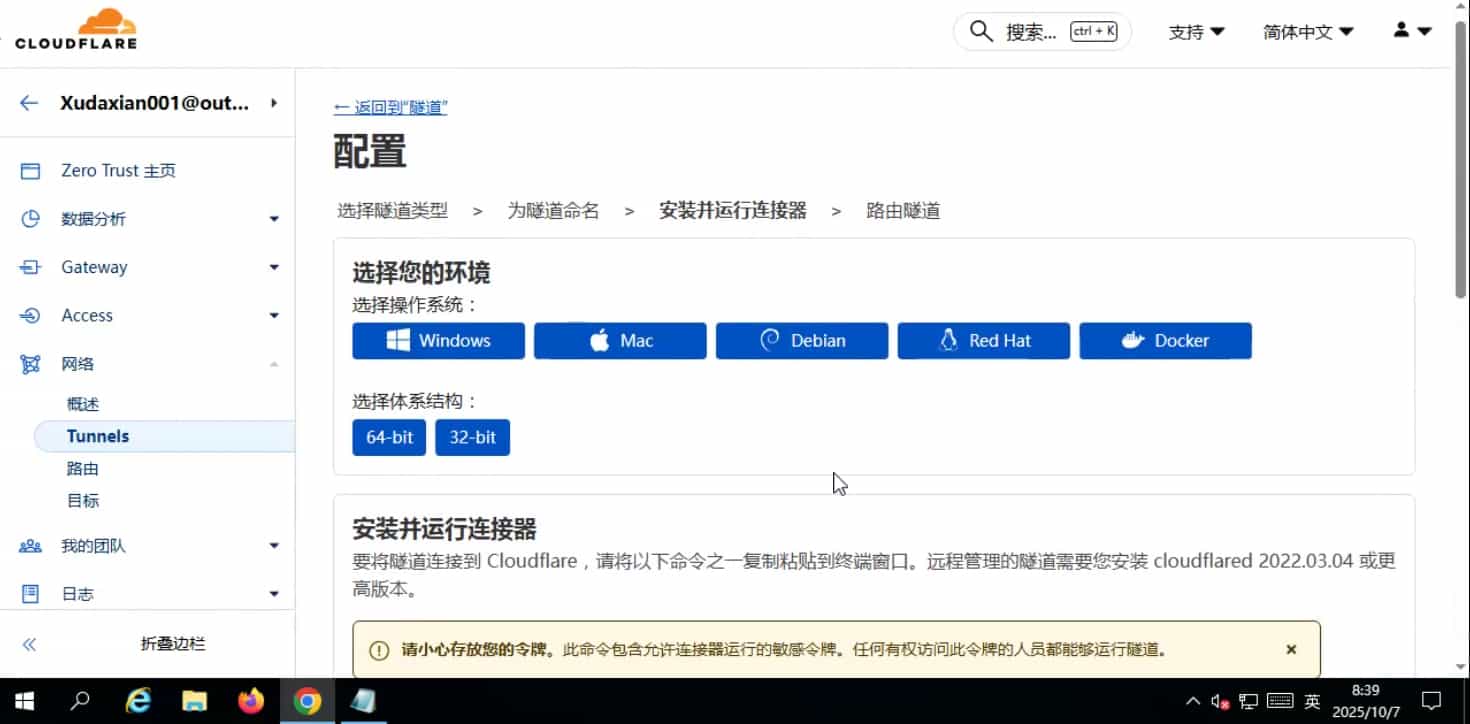Click the Access sidebar icon
Viewport: 1470px width, 724px height.
[30, 315]
